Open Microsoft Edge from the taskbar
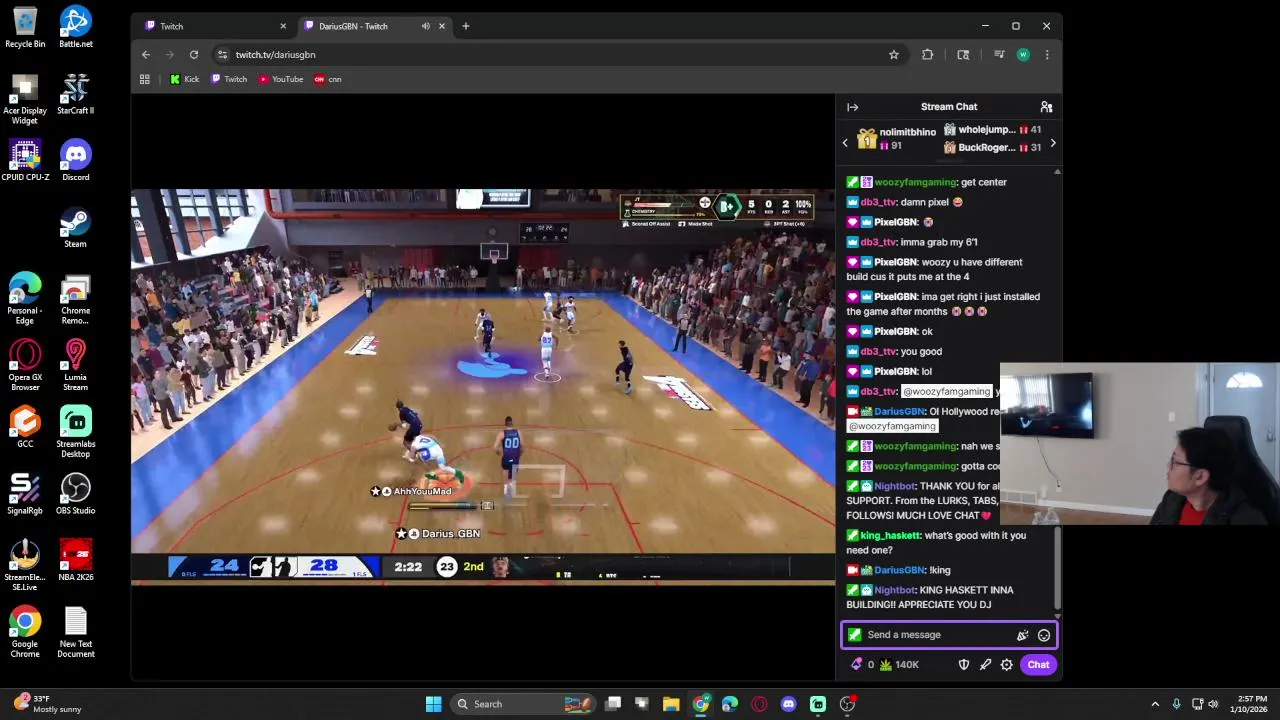This screenshot has width=1280, height=720. [x=730, y=704]
